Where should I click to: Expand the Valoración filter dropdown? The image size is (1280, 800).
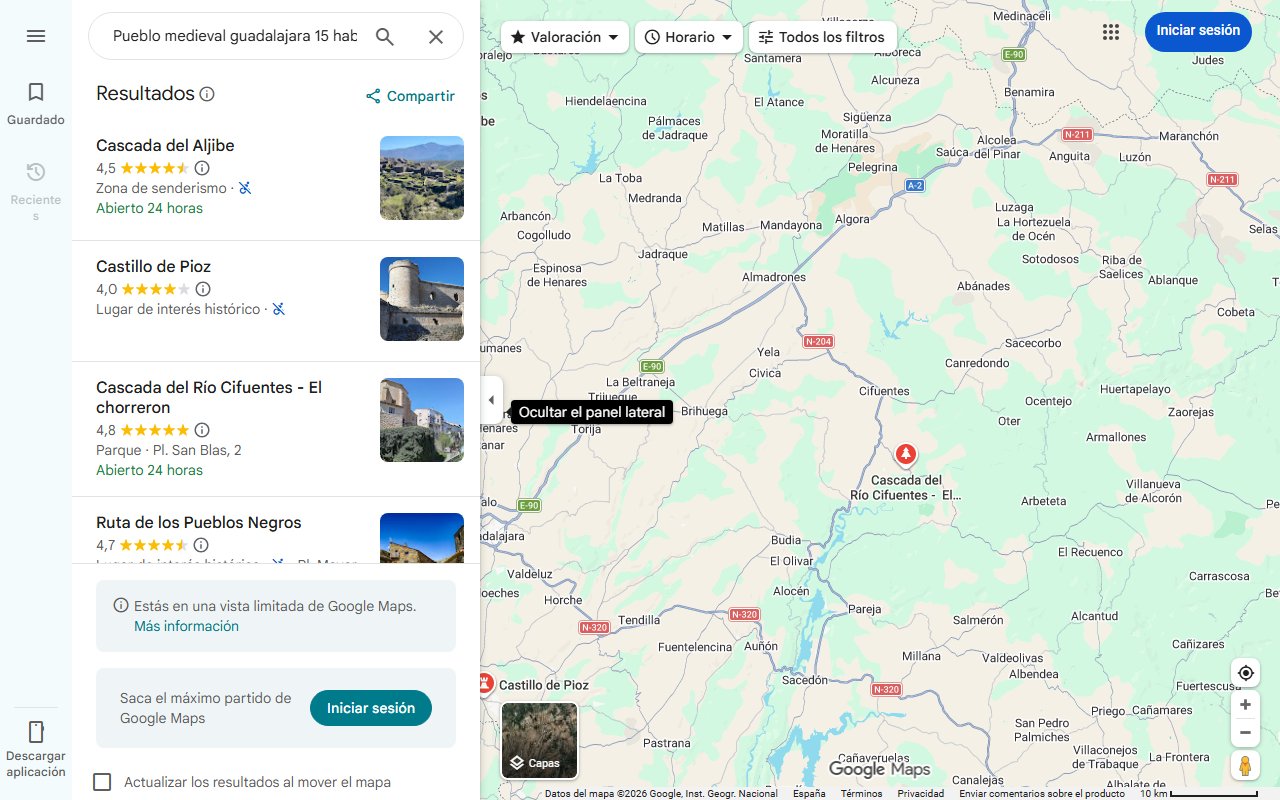tap(565, 37)
